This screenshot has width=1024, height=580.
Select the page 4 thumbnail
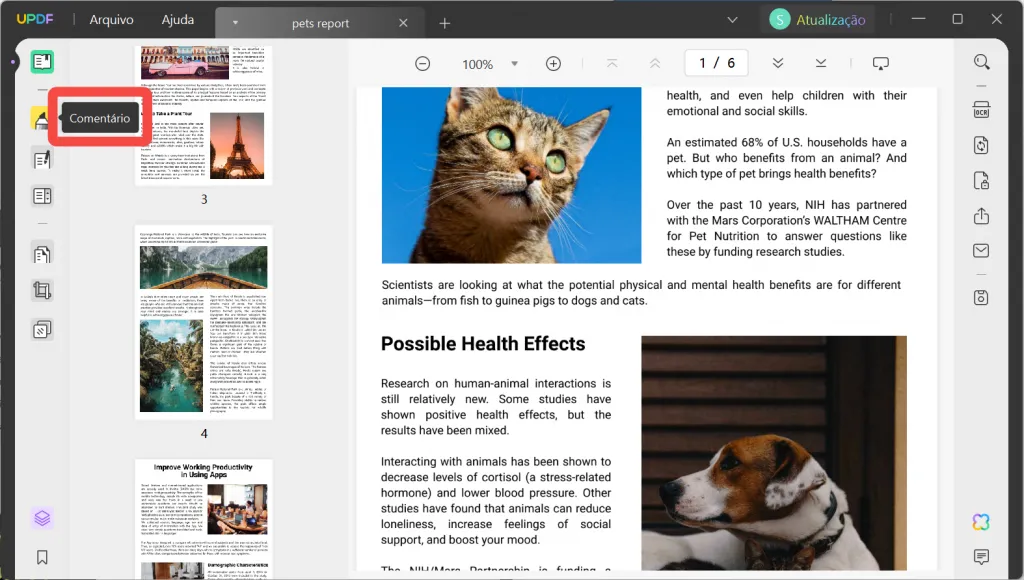pyautogui.click(x=204, y=322)
